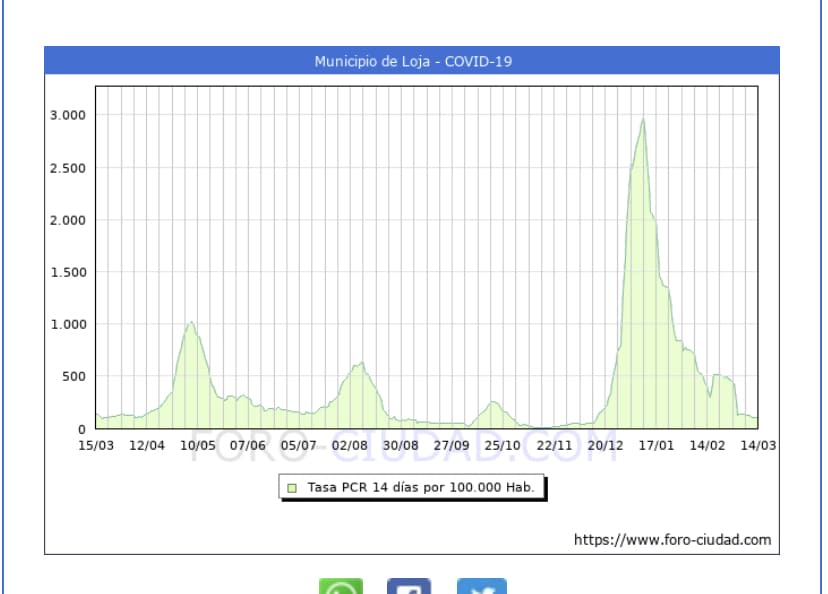Viewport: 828px width, 594px height.
Task: Click the 20/12 date label on the axis
Action: (x=606, y=445)
